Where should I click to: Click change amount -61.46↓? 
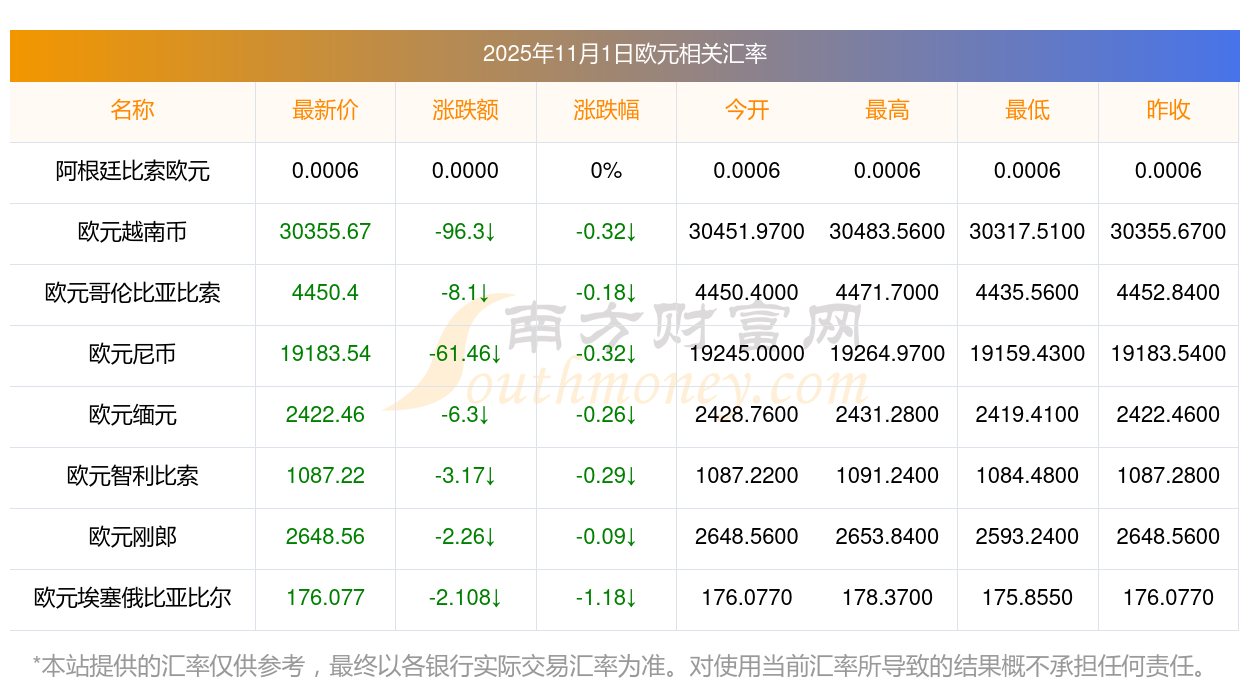click(x=465, y=354)
